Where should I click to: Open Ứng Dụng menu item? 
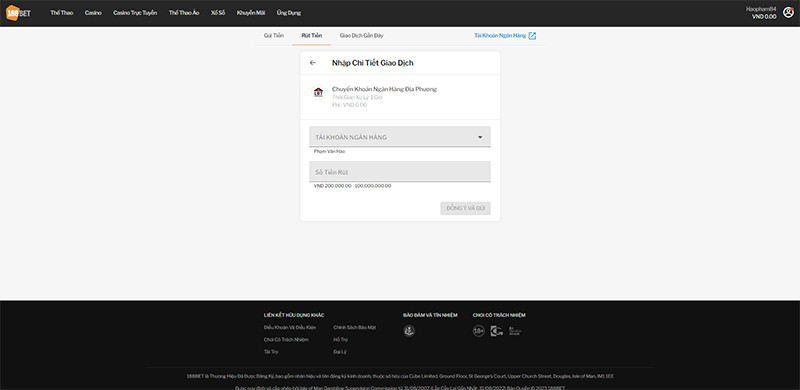coord(289,13)
